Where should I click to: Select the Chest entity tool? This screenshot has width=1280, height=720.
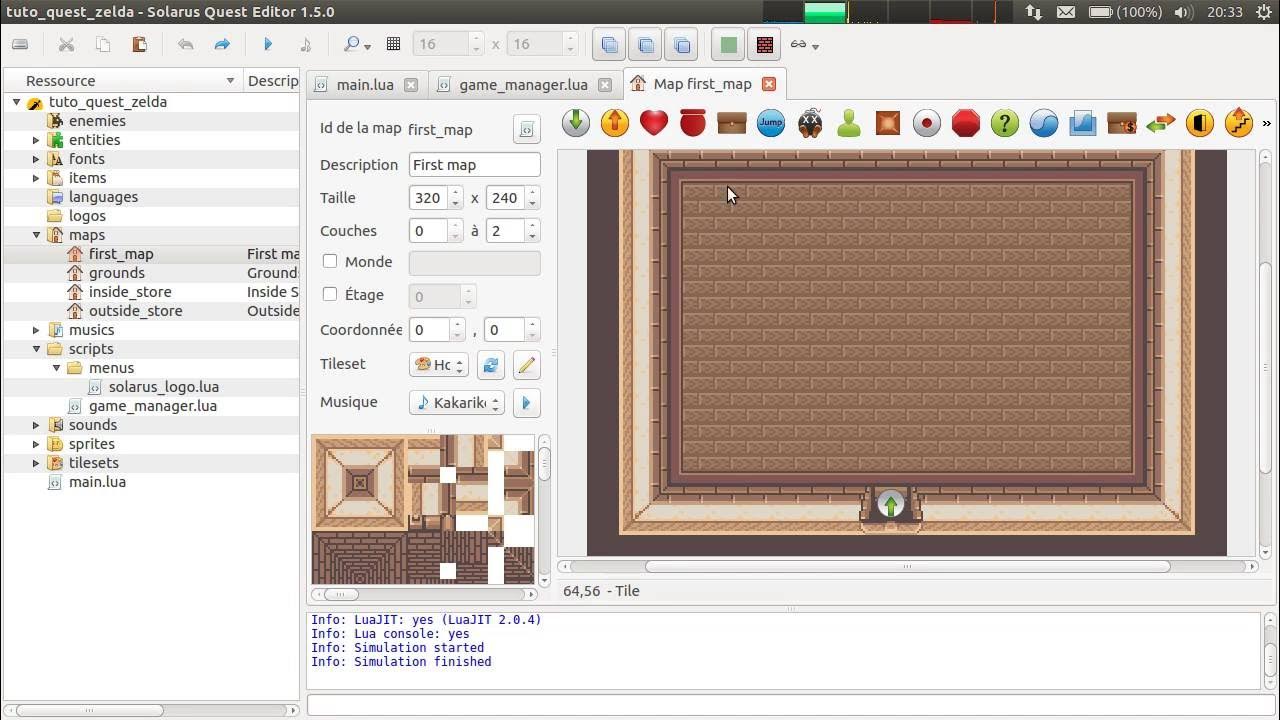[732, 123]
